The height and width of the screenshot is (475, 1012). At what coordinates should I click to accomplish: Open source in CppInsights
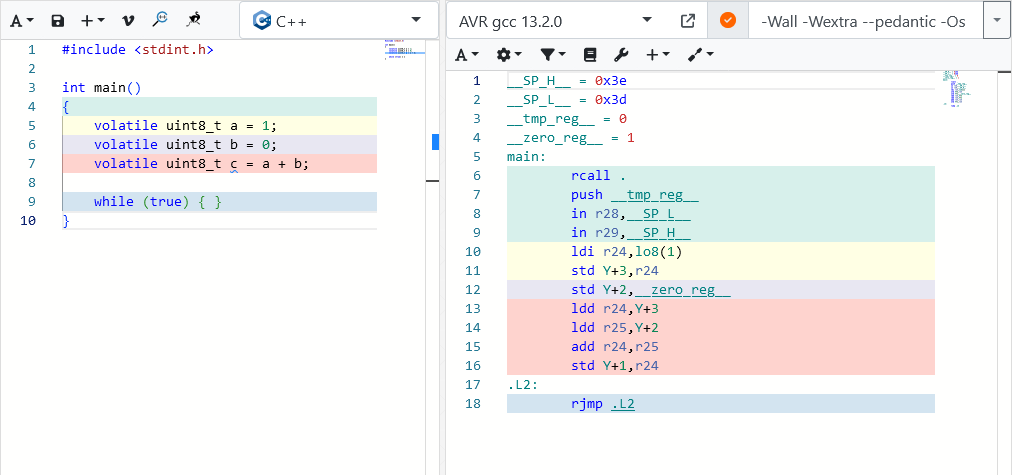pyautogui.click(x=160, y=20)
